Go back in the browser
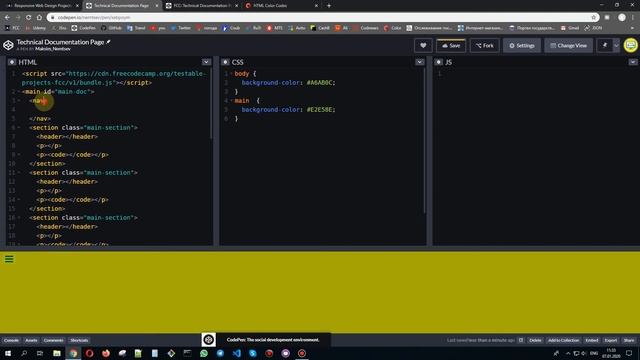Image resolution: width=640 pixels, height=360 pixels. click(7, 18)
